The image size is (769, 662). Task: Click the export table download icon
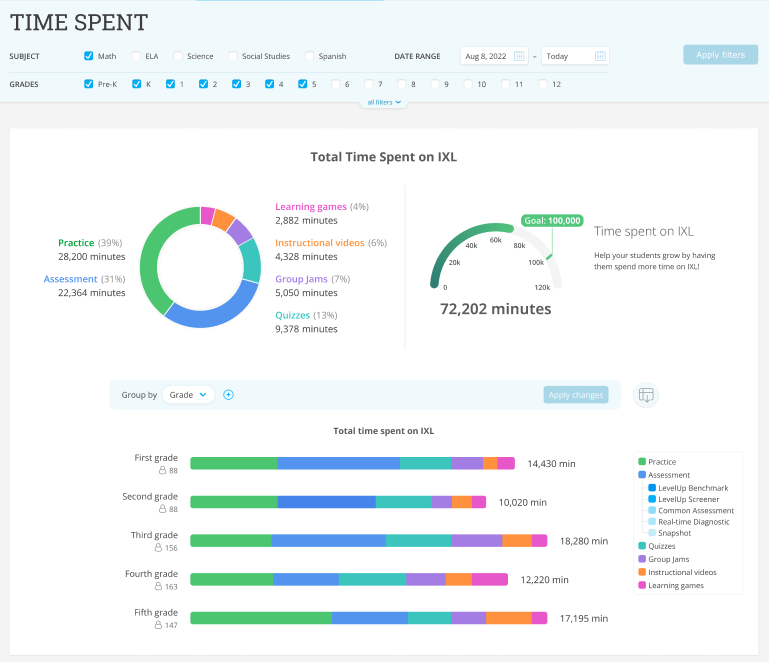click(646, 395)
